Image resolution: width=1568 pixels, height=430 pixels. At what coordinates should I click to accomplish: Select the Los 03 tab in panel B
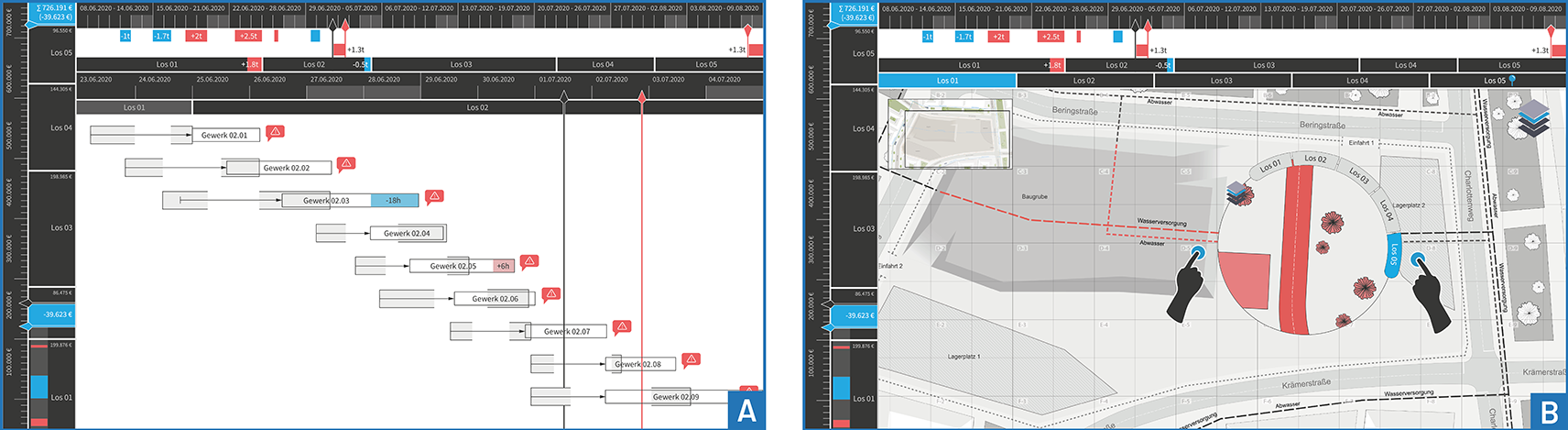point(1222,81)
